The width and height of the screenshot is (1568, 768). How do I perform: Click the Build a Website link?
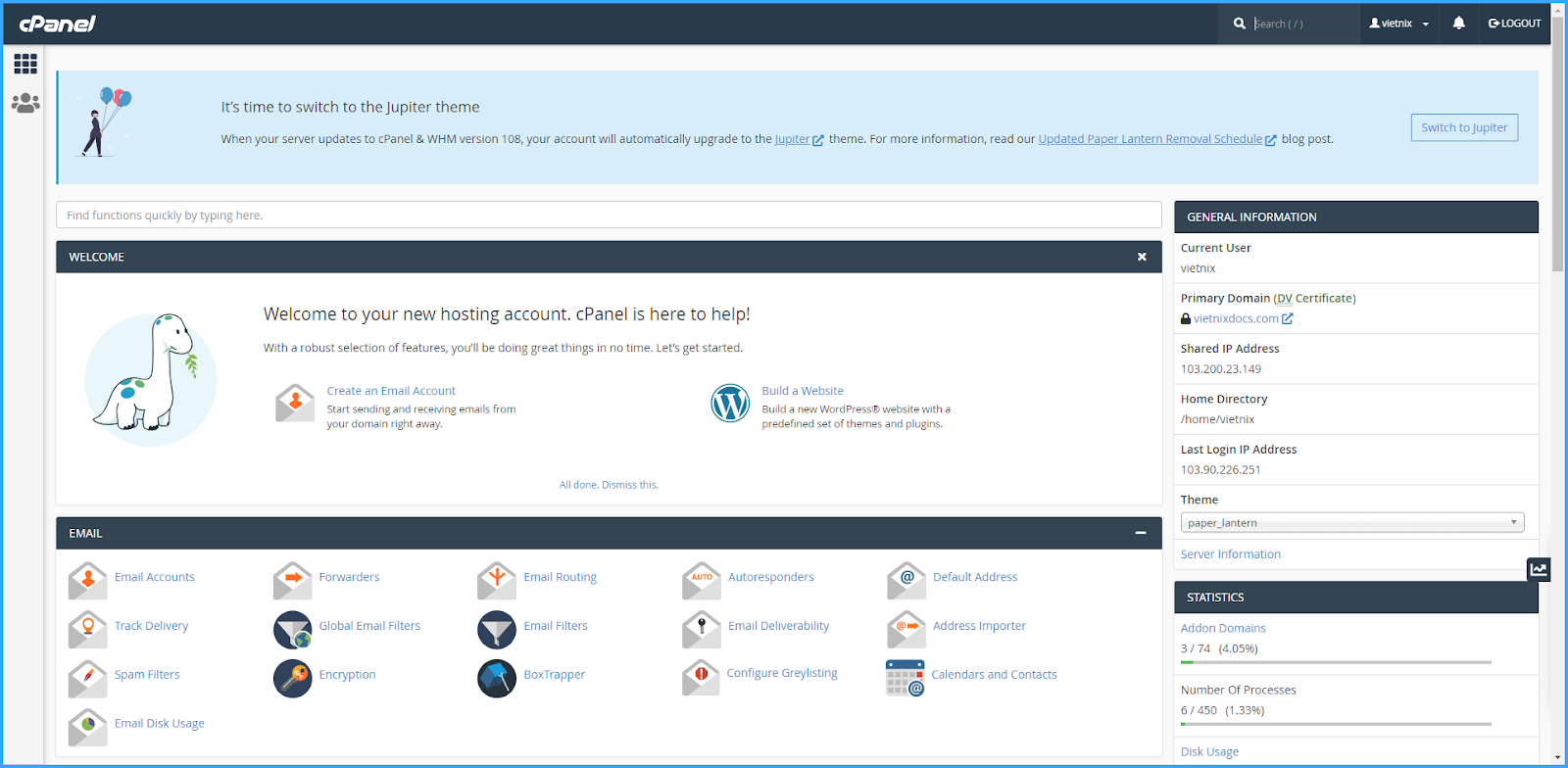(803, 391)
